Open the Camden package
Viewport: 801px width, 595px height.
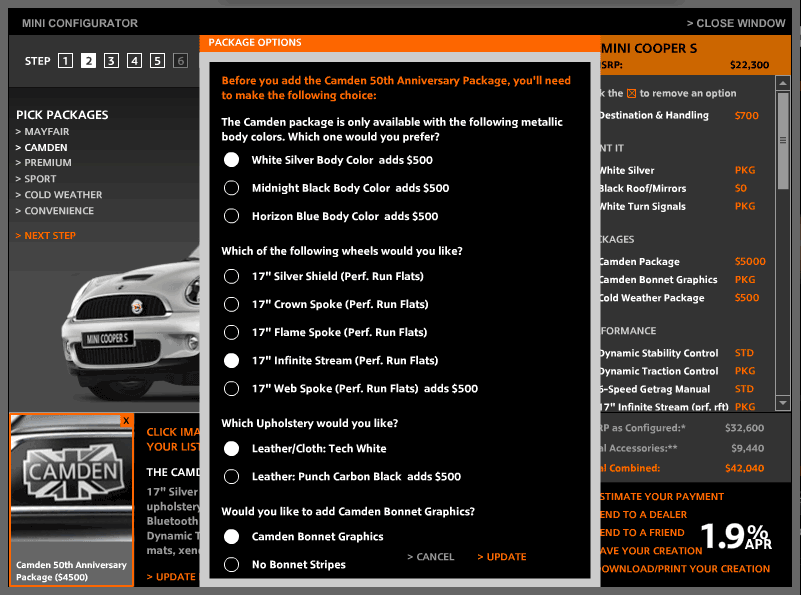41,148
